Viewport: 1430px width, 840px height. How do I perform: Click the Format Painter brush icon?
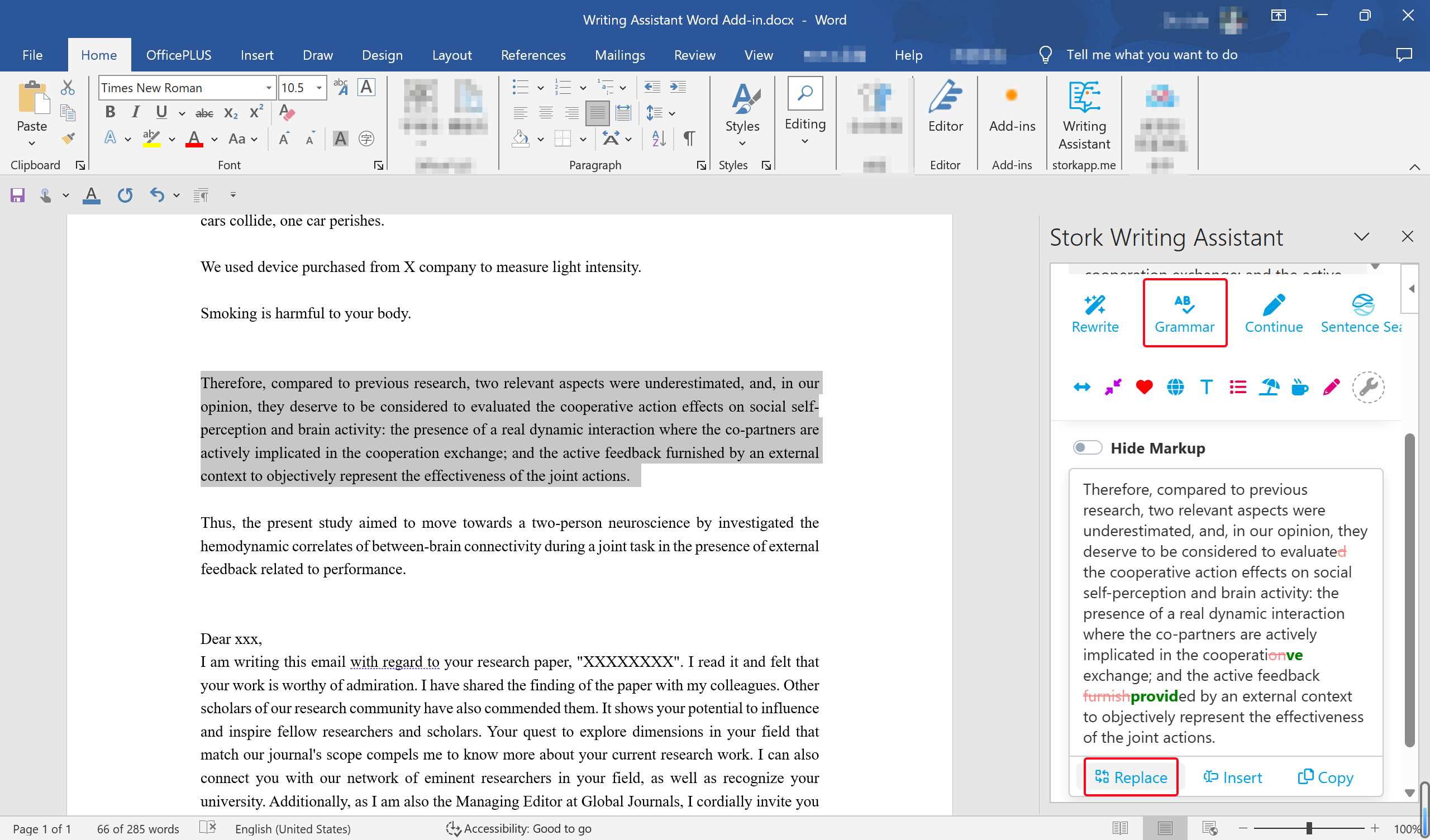68,139
